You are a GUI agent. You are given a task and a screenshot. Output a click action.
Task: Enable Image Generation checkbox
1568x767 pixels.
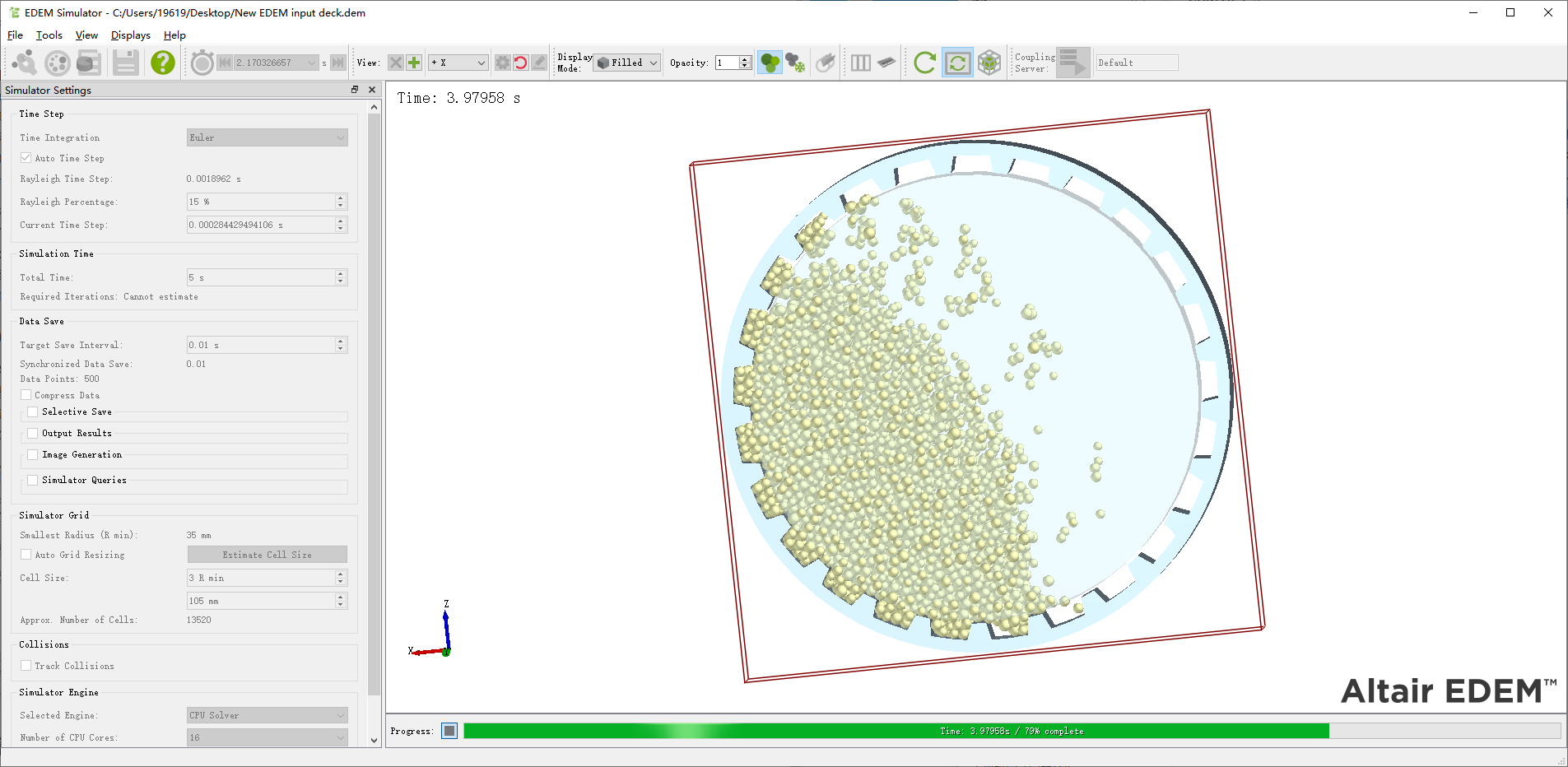point(33,454)
